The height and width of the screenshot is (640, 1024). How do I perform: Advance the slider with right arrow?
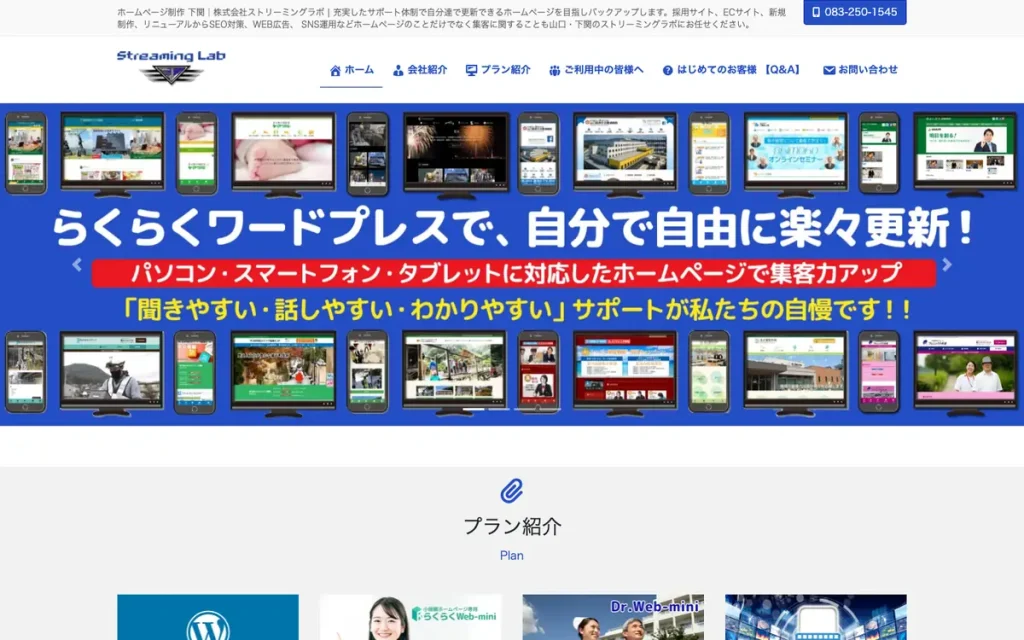tap(947, 264)
